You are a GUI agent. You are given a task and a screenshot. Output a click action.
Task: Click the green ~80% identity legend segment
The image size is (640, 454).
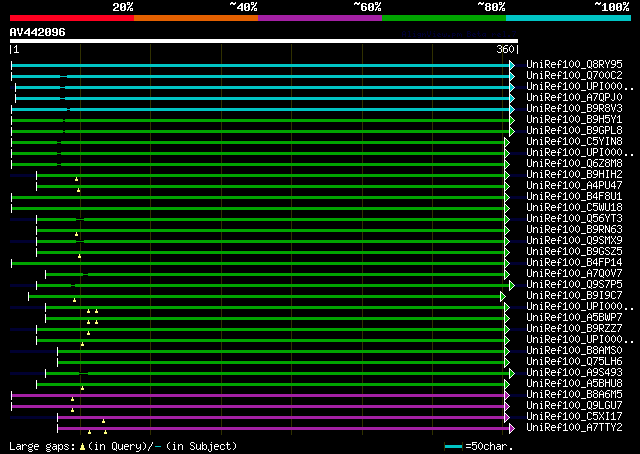coord(444,18)
